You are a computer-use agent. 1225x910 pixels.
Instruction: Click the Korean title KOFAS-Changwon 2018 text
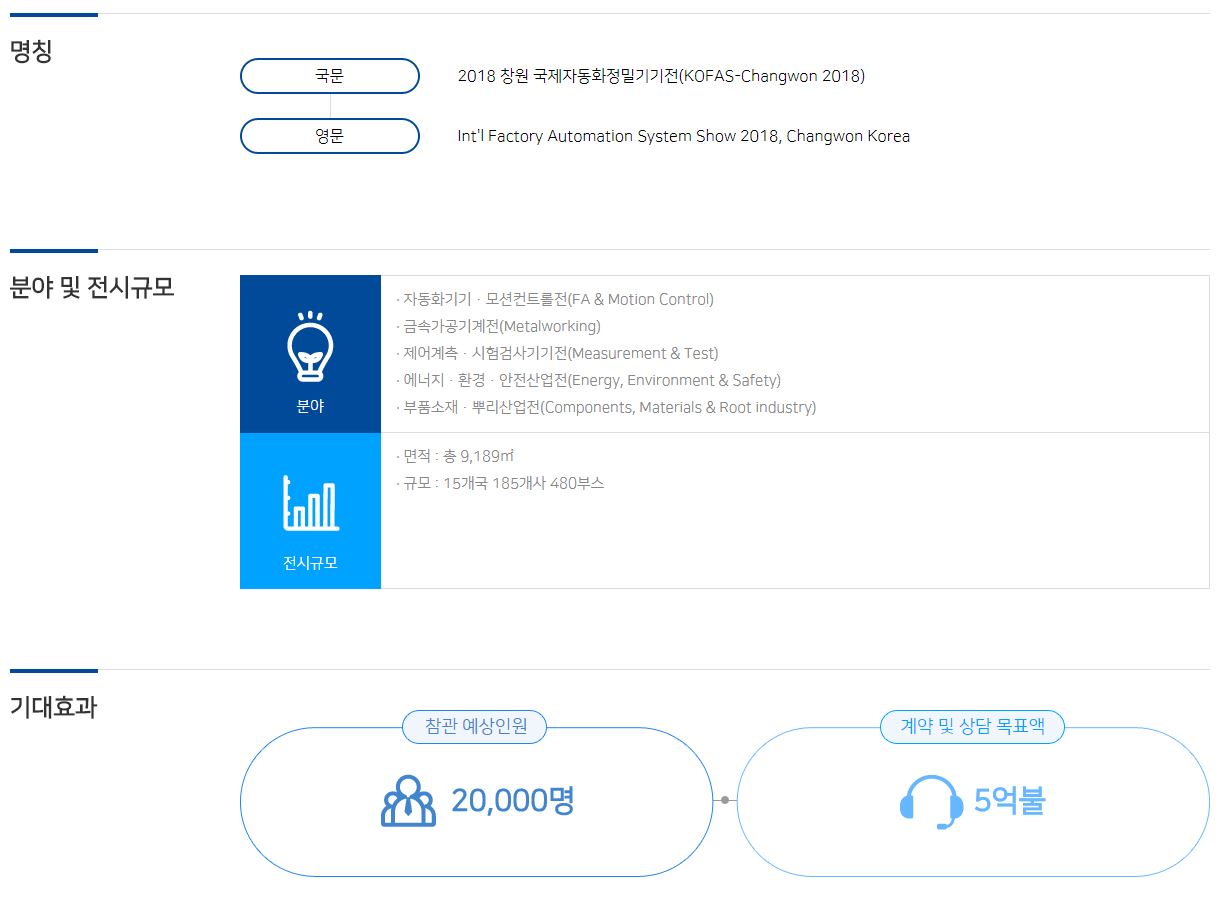pyautogui.click(x=661, y=76)
